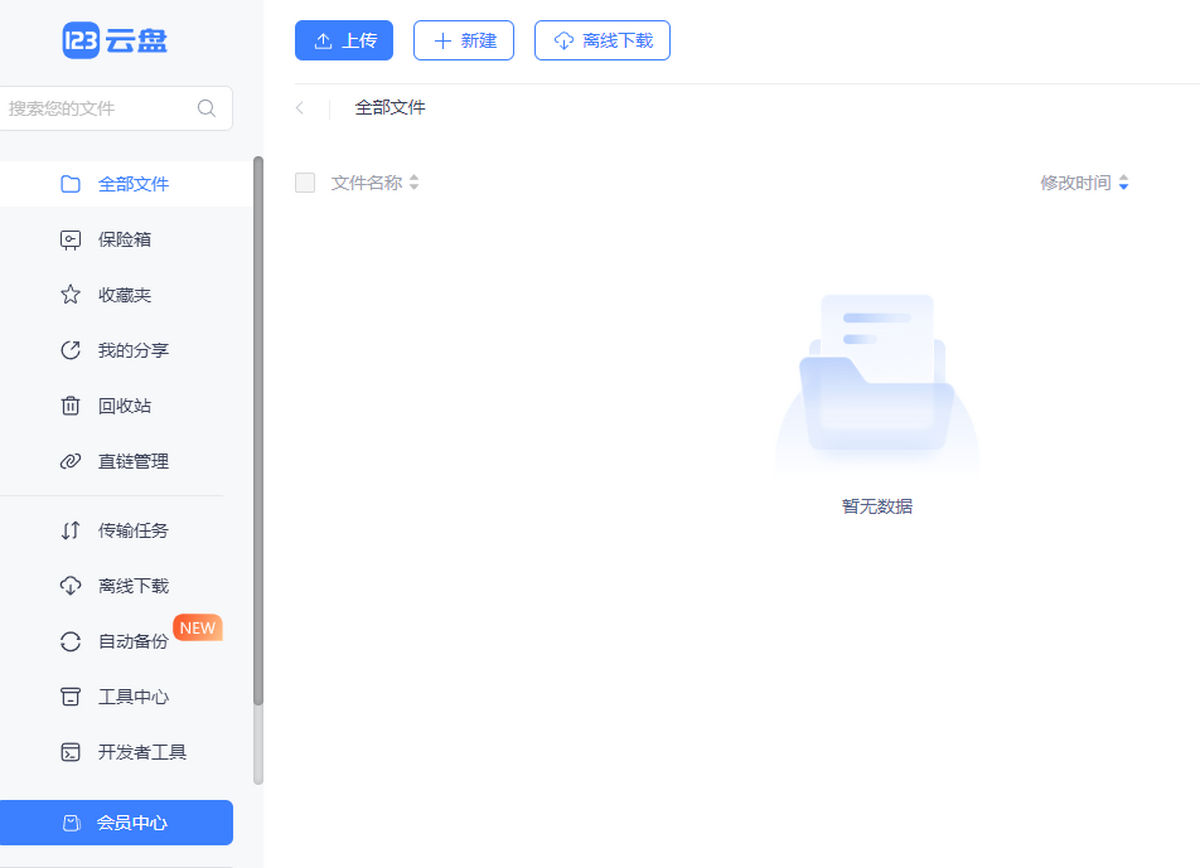
Task: Select all files with the header checkbox
Action: 305,182
